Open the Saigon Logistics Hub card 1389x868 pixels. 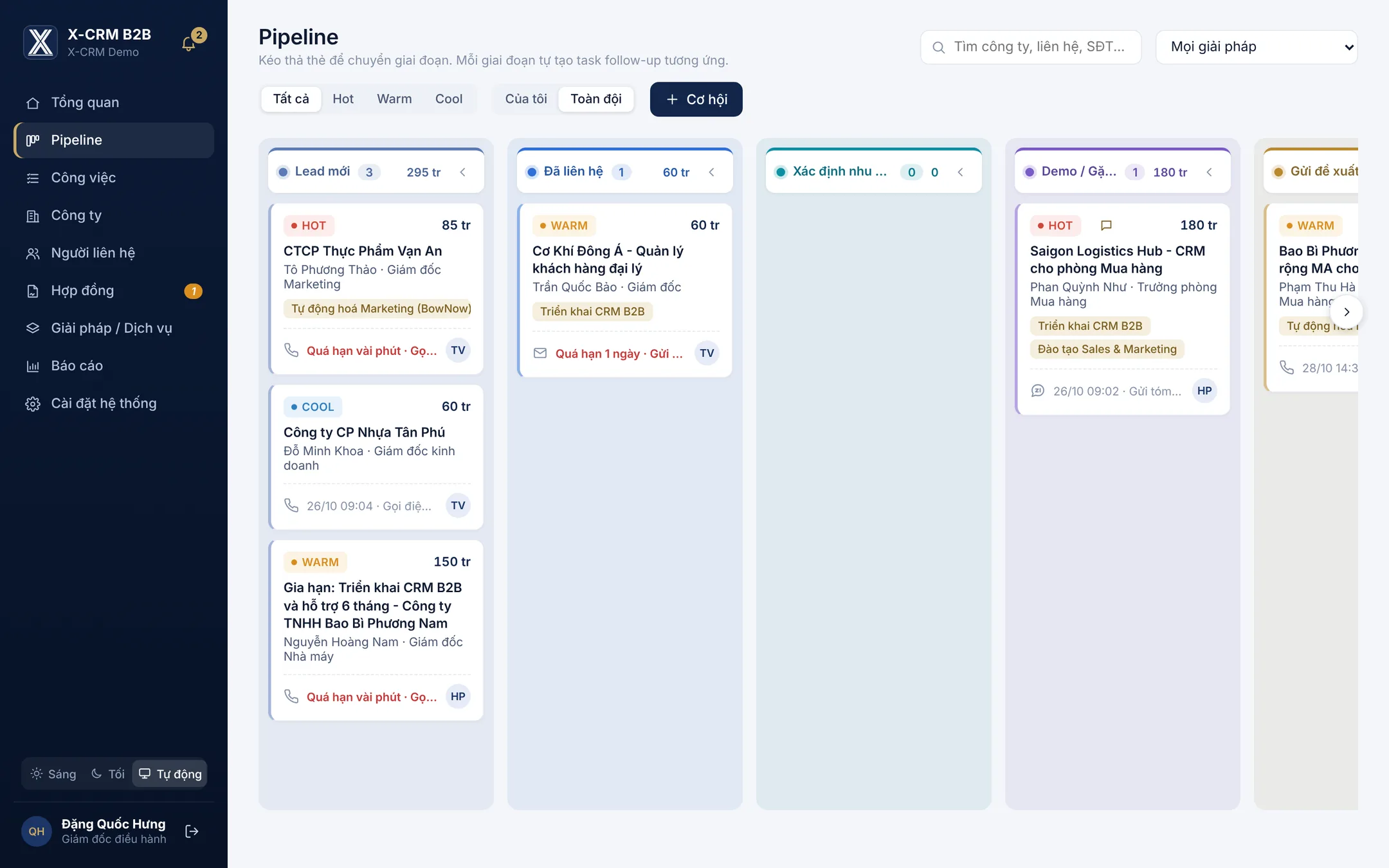click(1123, 309)
